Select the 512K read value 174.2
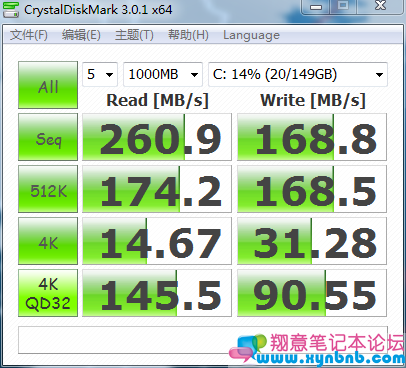The height and width of the screenshot is (368, 406). tap(157, 189)
